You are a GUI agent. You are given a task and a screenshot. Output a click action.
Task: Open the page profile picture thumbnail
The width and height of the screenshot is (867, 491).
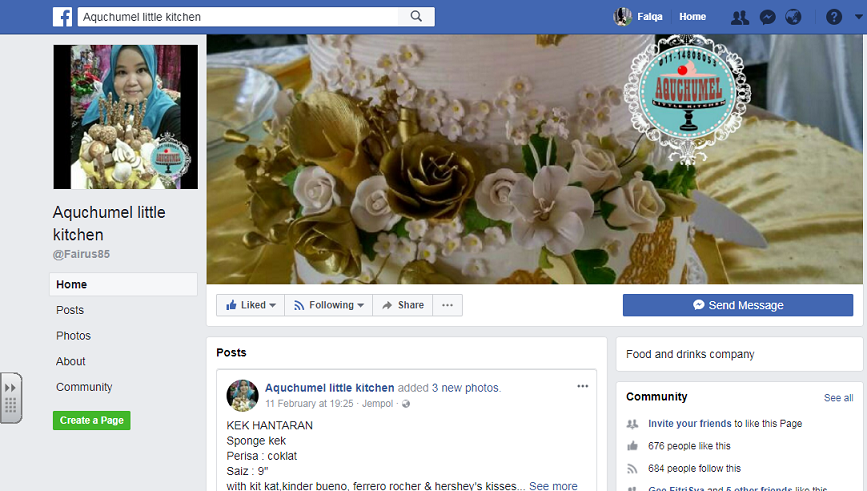pos(125,117)
